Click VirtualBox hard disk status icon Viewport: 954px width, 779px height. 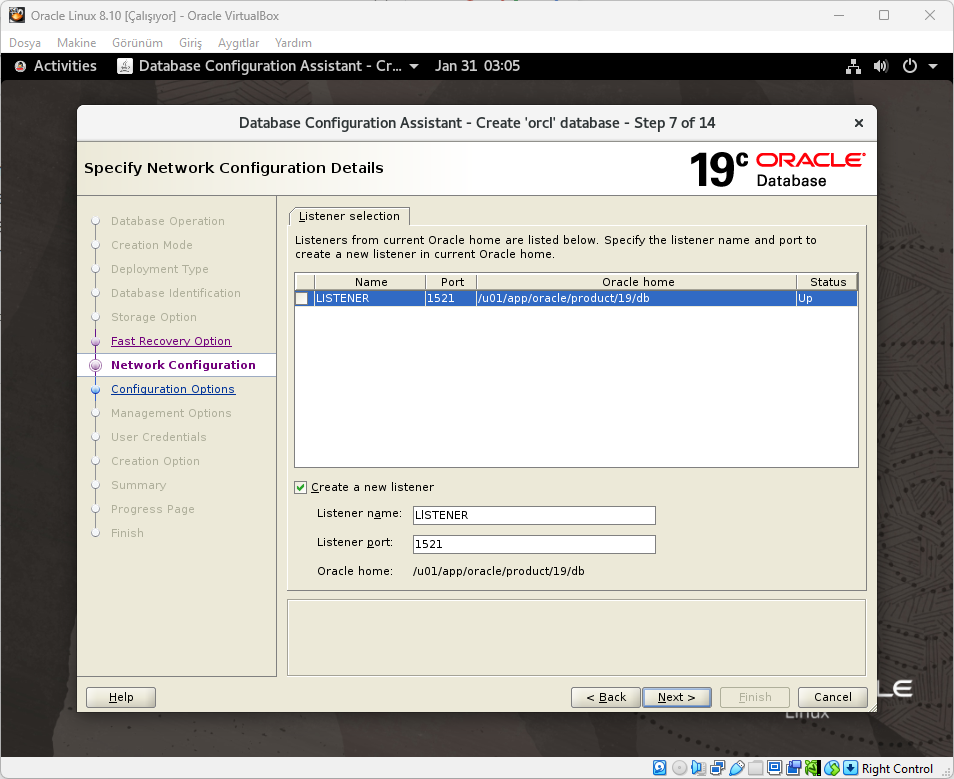point(660,768)
